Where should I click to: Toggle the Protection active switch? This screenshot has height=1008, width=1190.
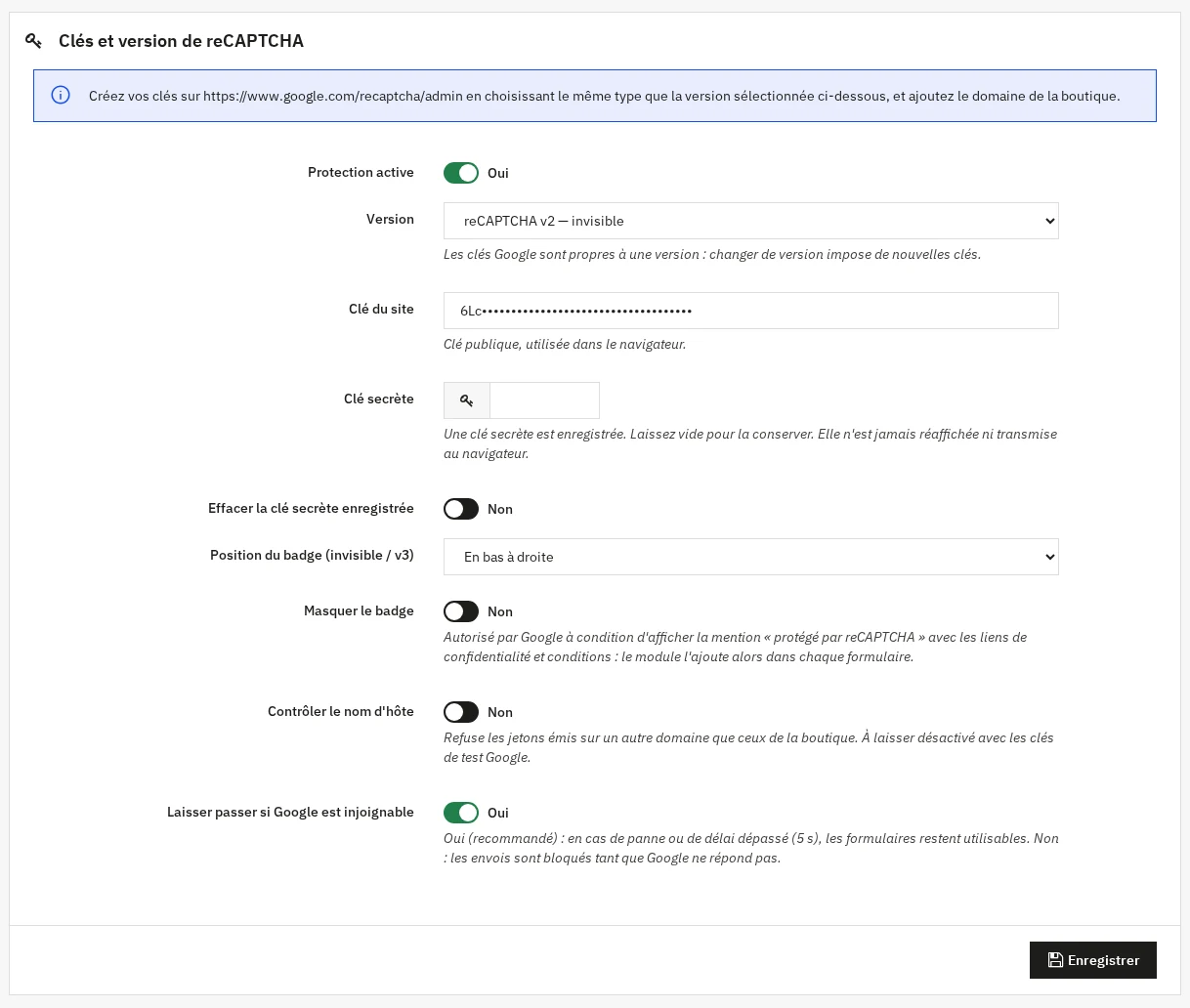(461, 173)
